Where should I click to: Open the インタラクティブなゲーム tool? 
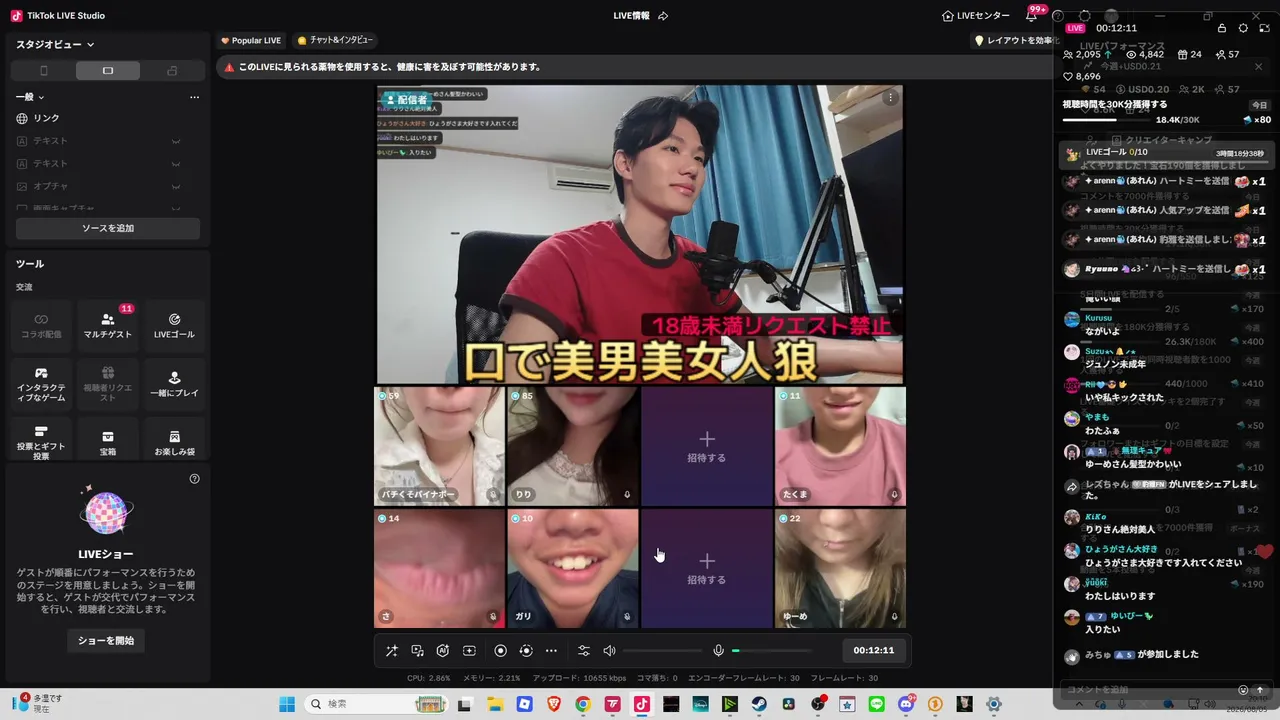pos(41,384)
